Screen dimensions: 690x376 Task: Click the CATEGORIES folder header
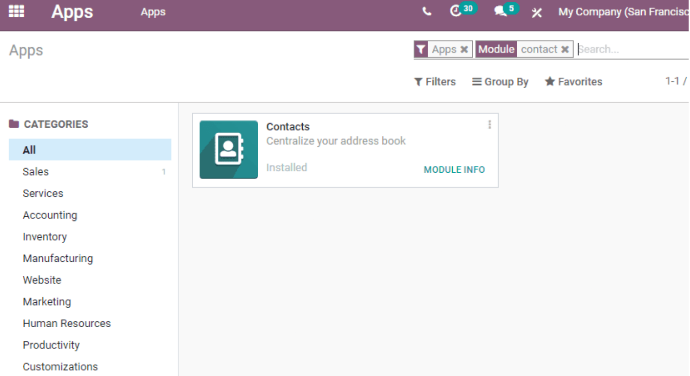coord(48,124)
